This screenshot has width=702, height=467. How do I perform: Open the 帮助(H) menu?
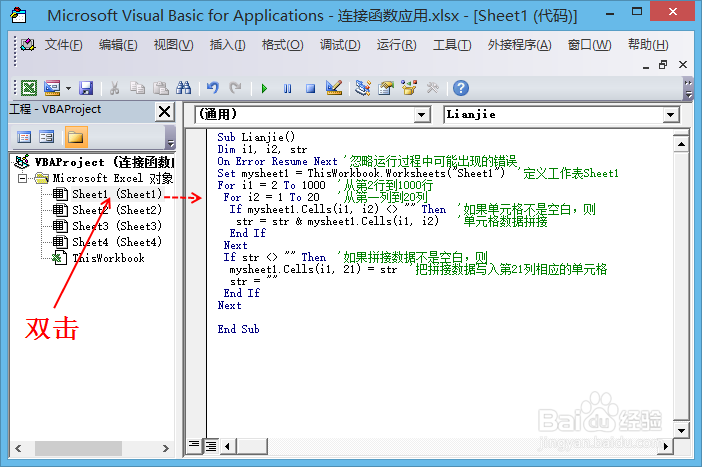(x=648, y=45)
